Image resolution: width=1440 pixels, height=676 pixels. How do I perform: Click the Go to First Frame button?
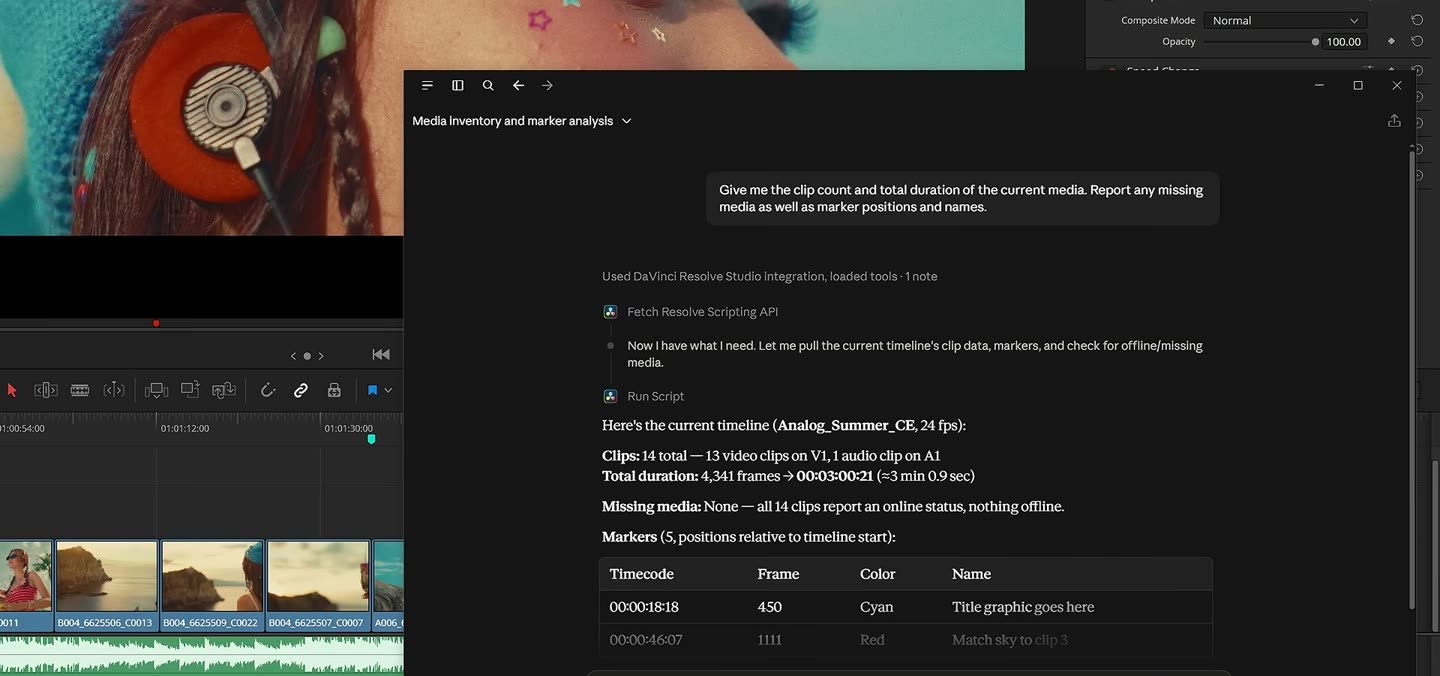coord(381,354)
